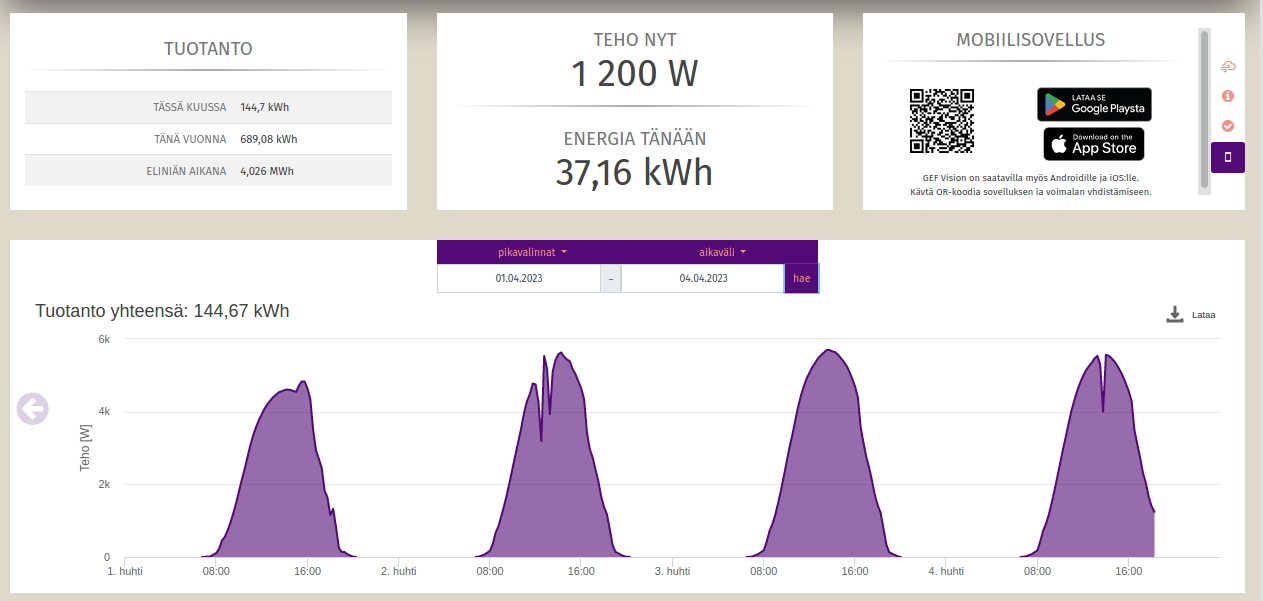Click the Mobiilisovellus panel scrollbar

click(1204, 110)
